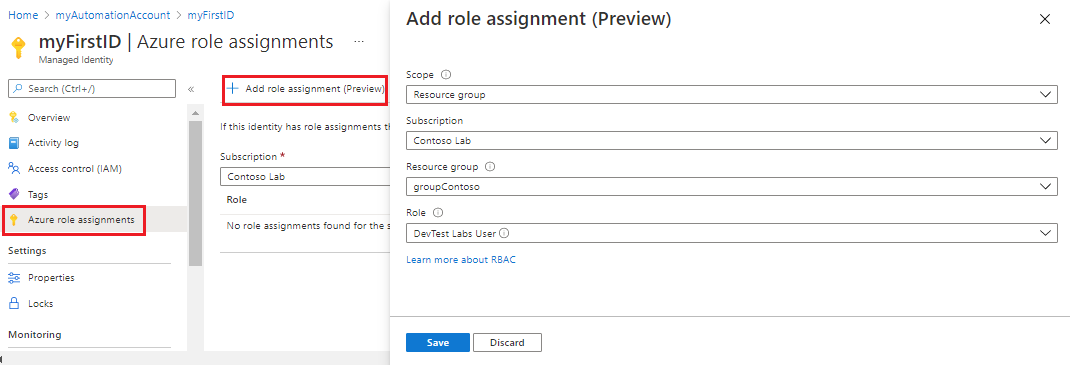Click the purple Tags icon
The height and width of the screenshot is (365, 1070).
(x=14, y=194)
